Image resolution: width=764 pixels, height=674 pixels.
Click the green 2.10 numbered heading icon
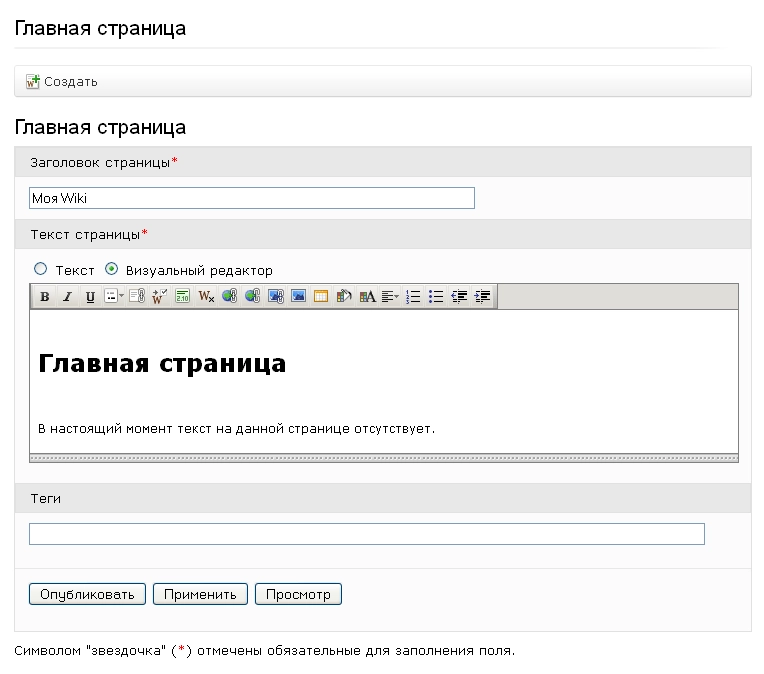point(183,296)
